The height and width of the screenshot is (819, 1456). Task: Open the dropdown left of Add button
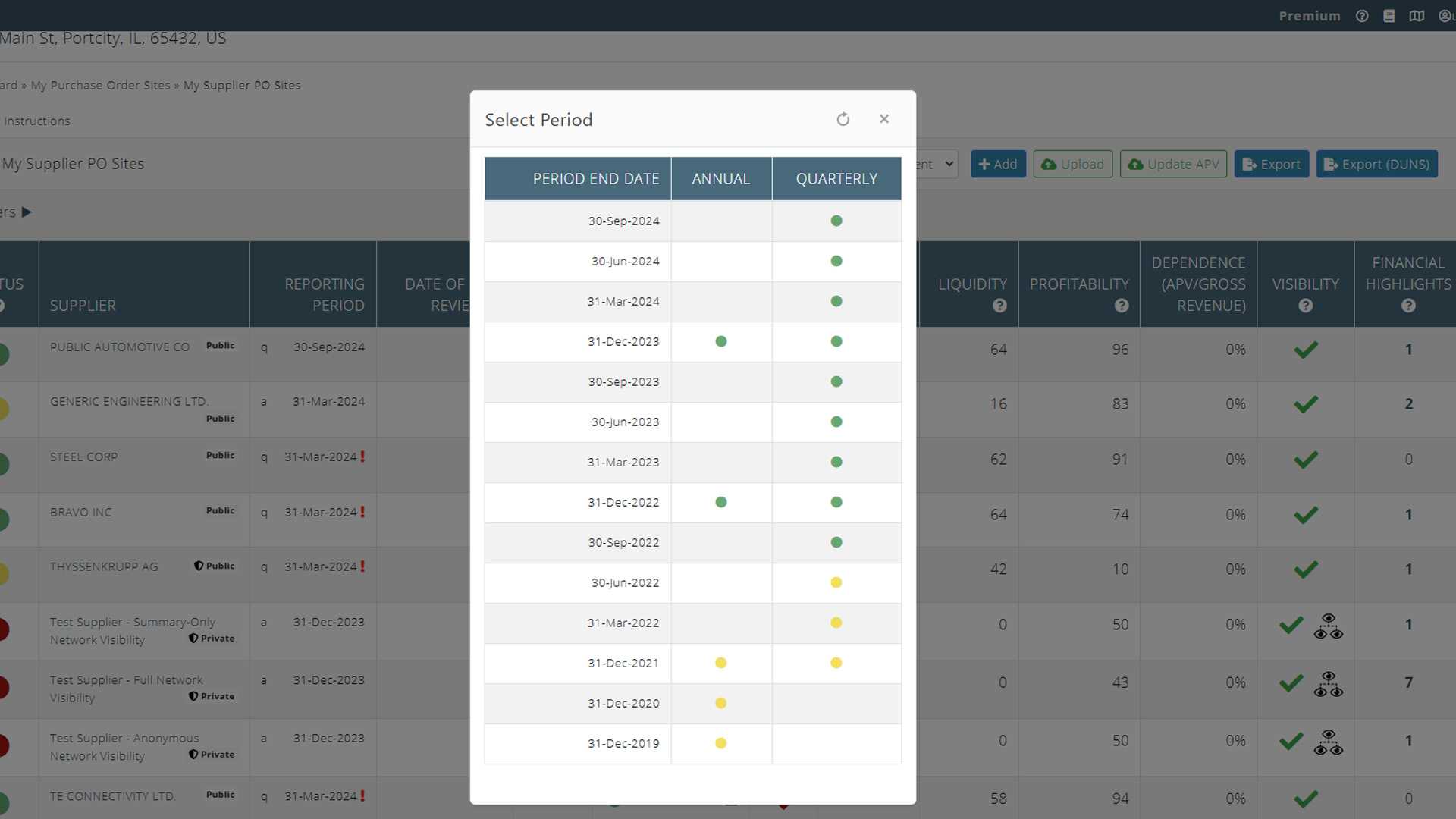pyautogui.click(x=939, y=164)
